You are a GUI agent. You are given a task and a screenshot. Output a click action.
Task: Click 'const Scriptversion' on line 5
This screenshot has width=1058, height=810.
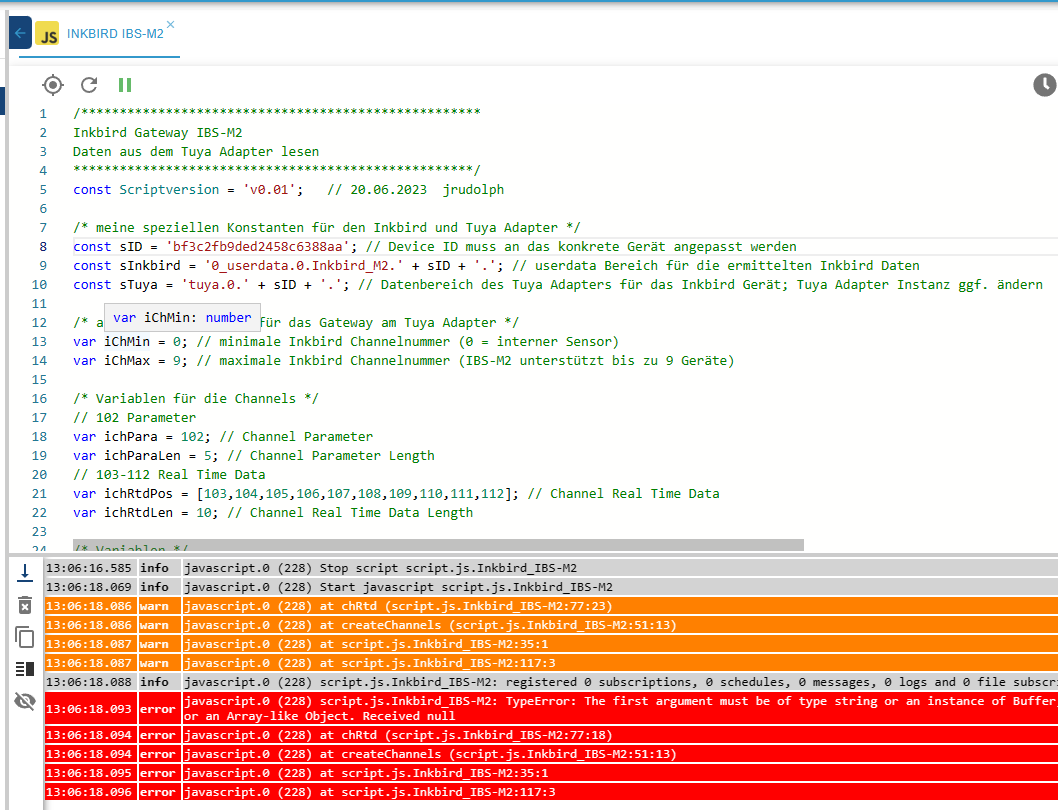click(146, 190)
